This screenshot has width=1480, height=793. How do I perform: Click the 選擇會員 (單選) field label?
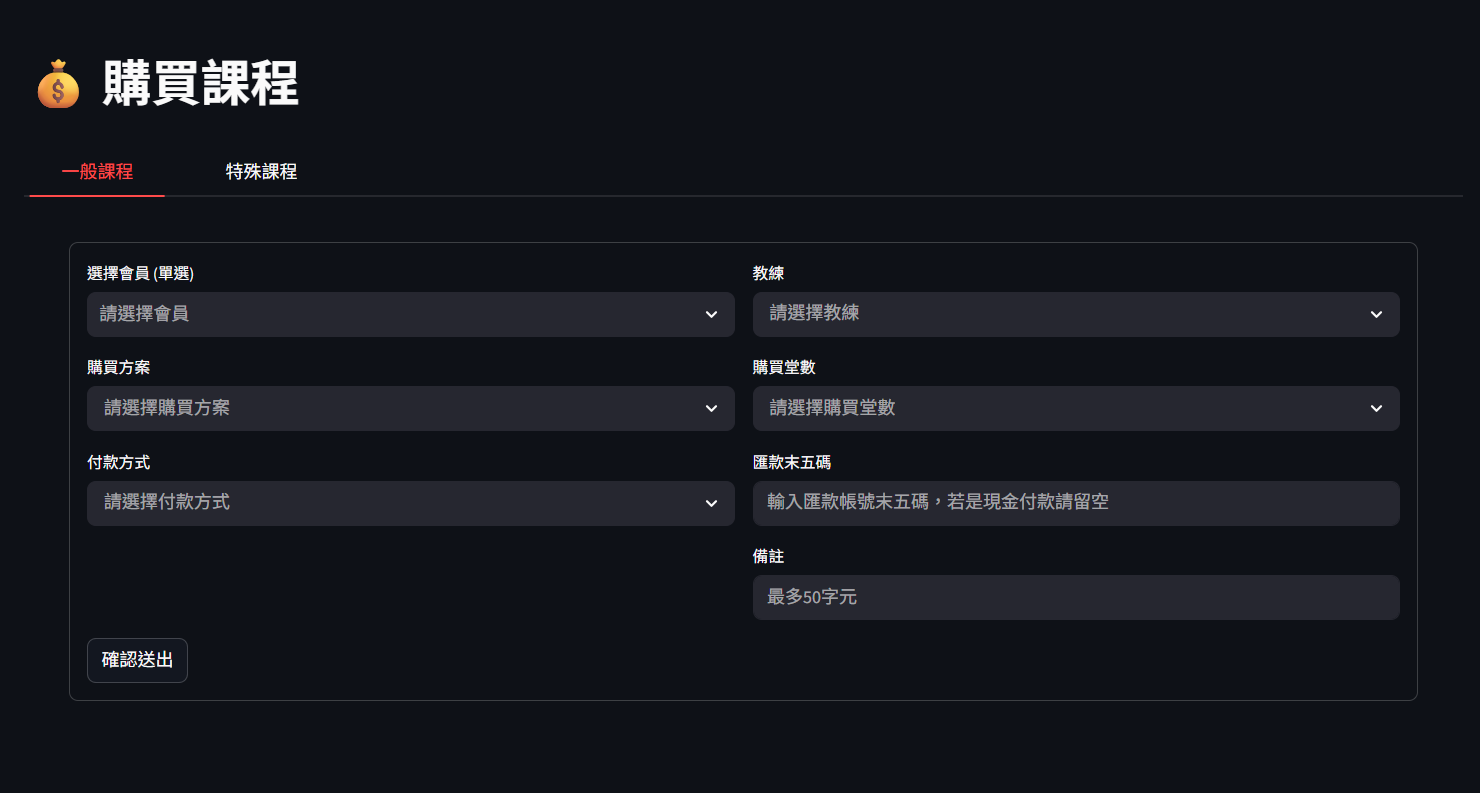click(x=140, y=273)
